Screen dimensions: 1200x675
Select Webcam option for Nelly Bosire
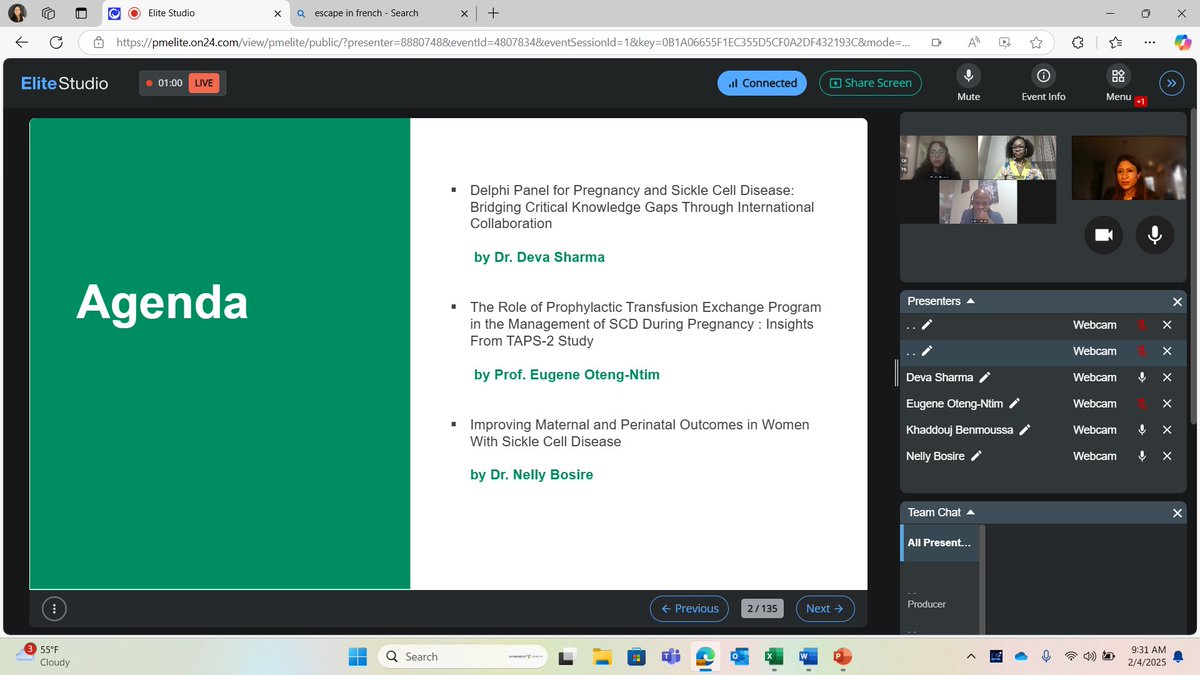(x=1094, y=456)
